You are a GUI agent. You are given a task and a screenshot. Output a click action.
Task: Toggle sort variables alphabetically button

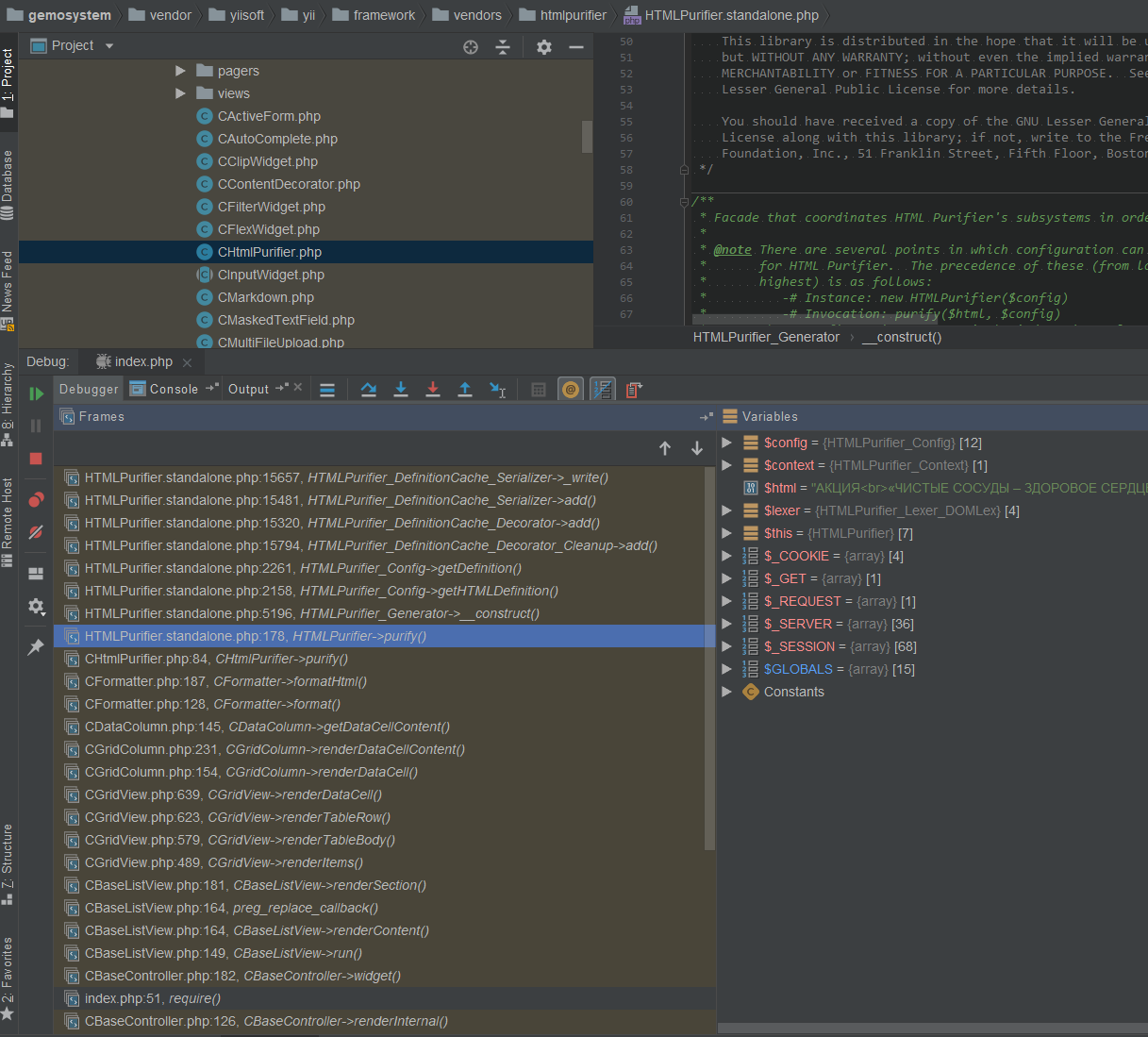point(602,390)
